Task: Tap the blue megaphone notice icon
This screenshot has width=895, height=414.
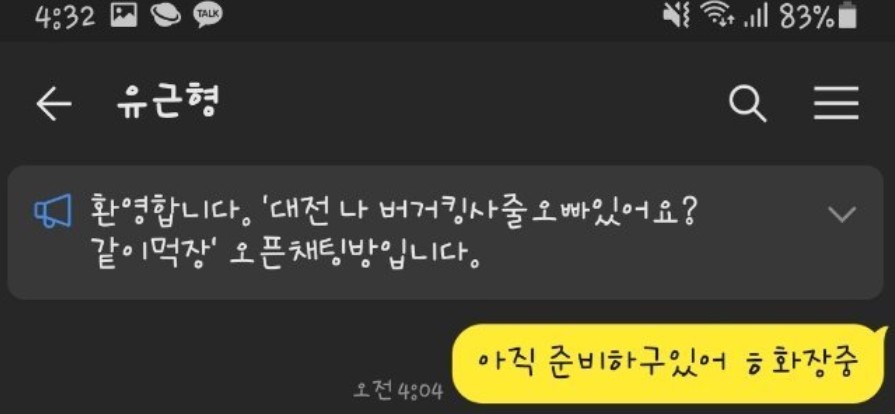Action: coord(53,211)
